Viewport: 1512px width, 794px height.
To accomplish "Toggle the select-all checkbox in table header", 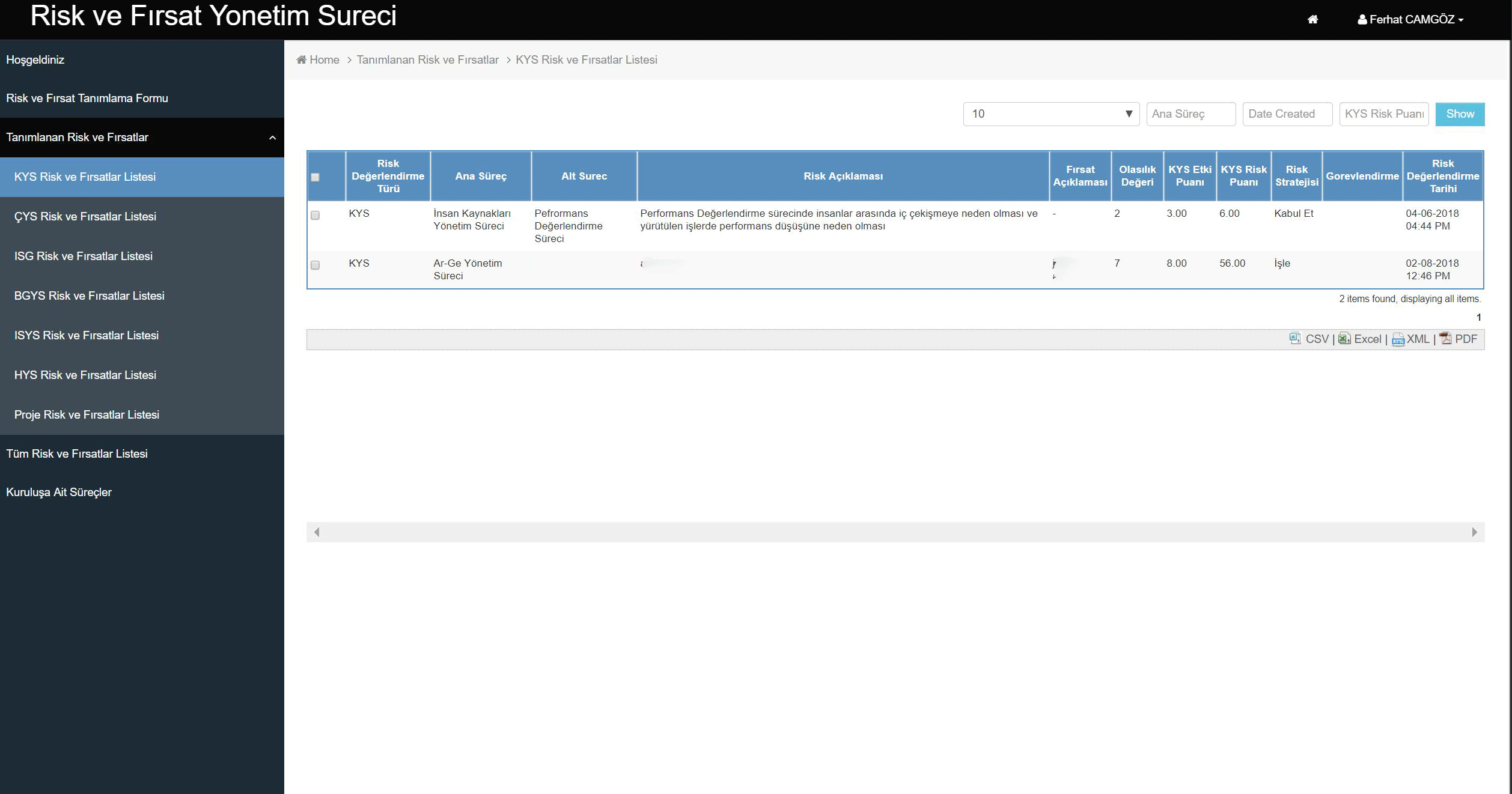I will 315,177.
